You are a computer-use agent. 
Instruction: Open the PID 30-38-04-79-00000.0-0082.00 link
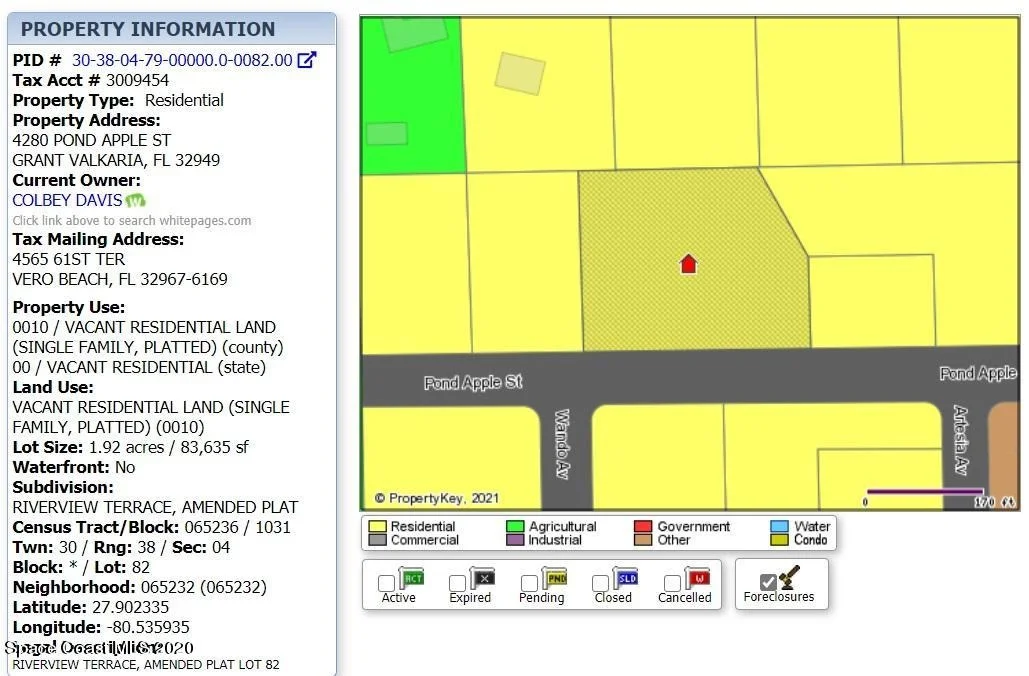(182, 60)
